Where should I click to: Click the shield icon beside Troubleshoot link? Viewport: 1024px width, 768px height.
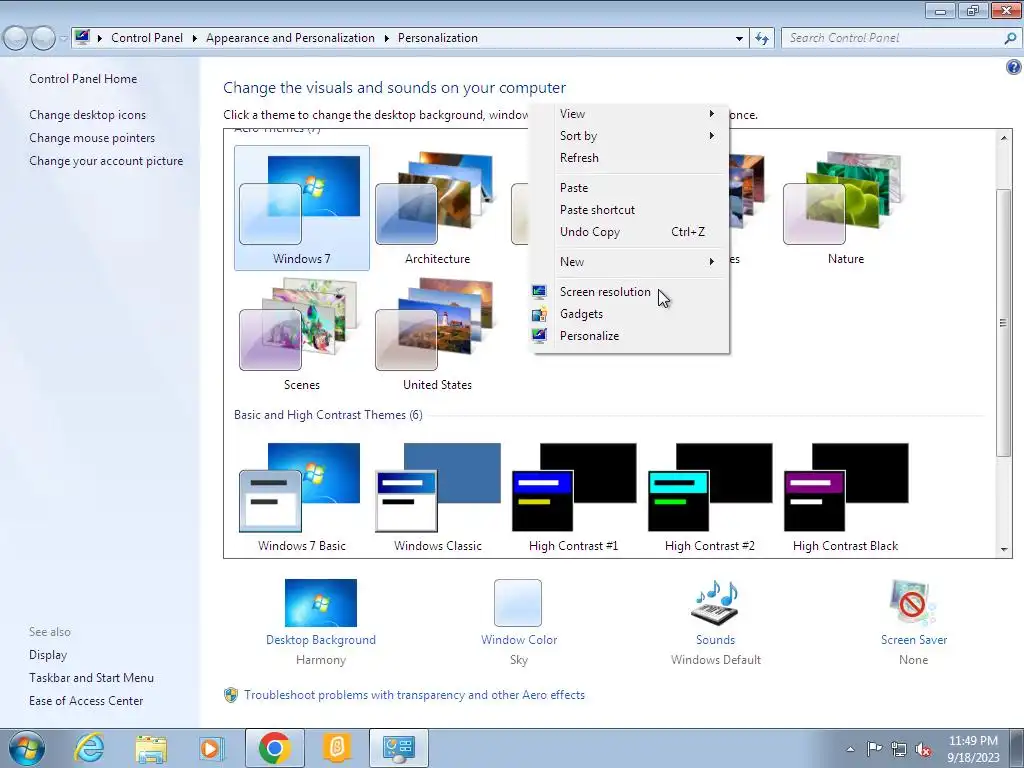tap(231, 695)
